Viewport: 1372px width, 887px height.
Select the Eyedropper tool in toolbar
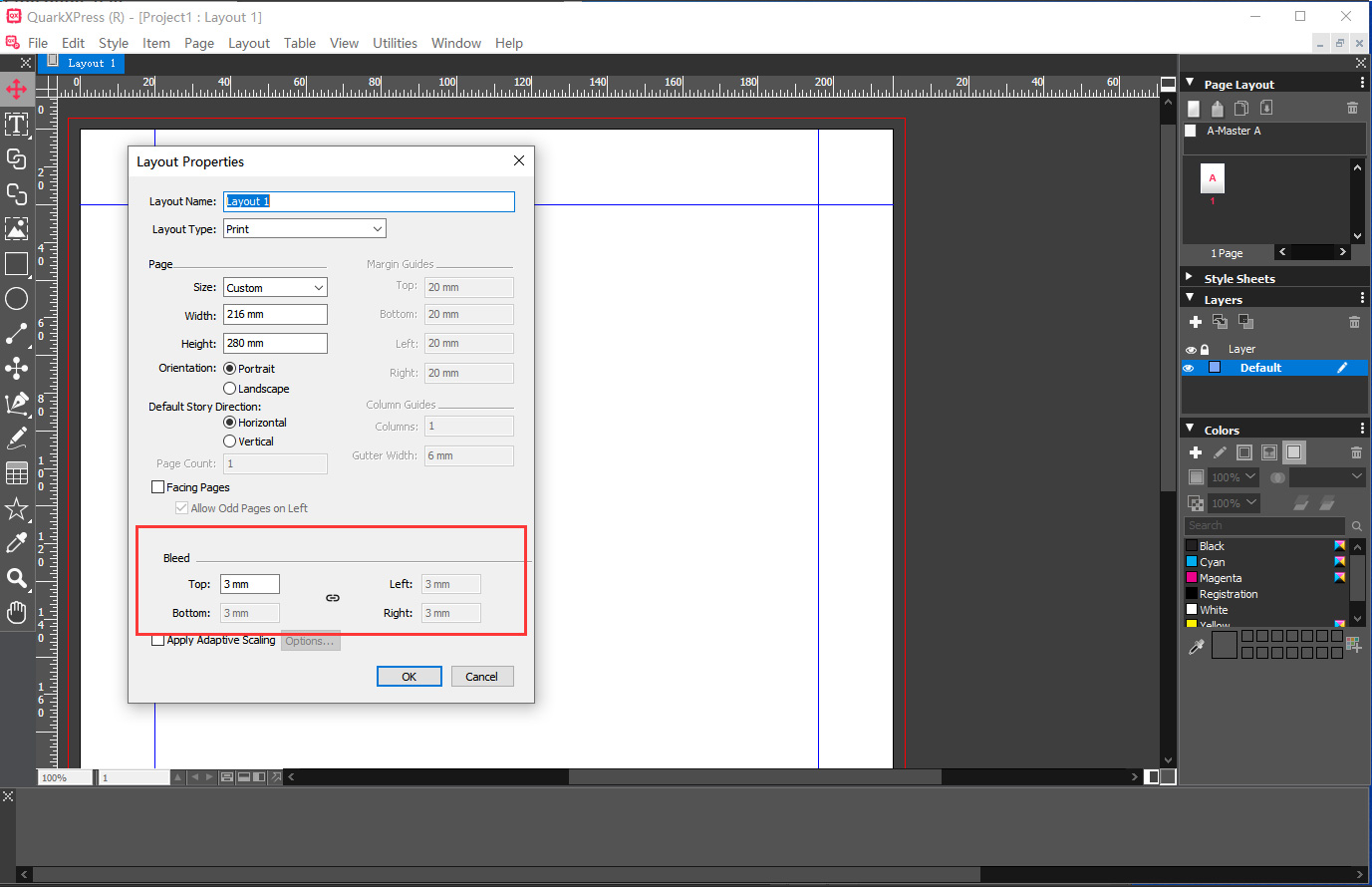[17, 543]
